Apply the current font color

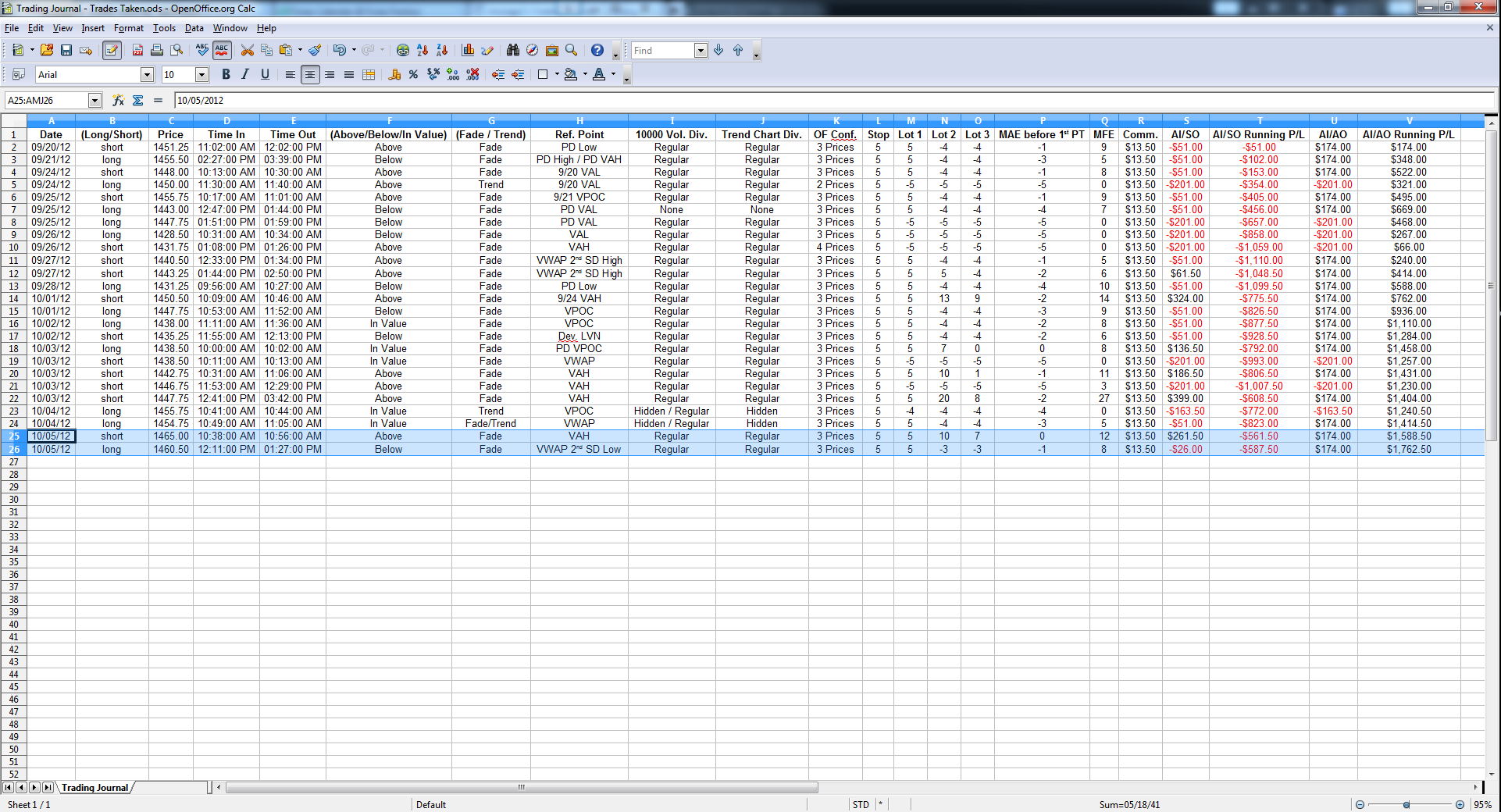[x=599, y=74]
